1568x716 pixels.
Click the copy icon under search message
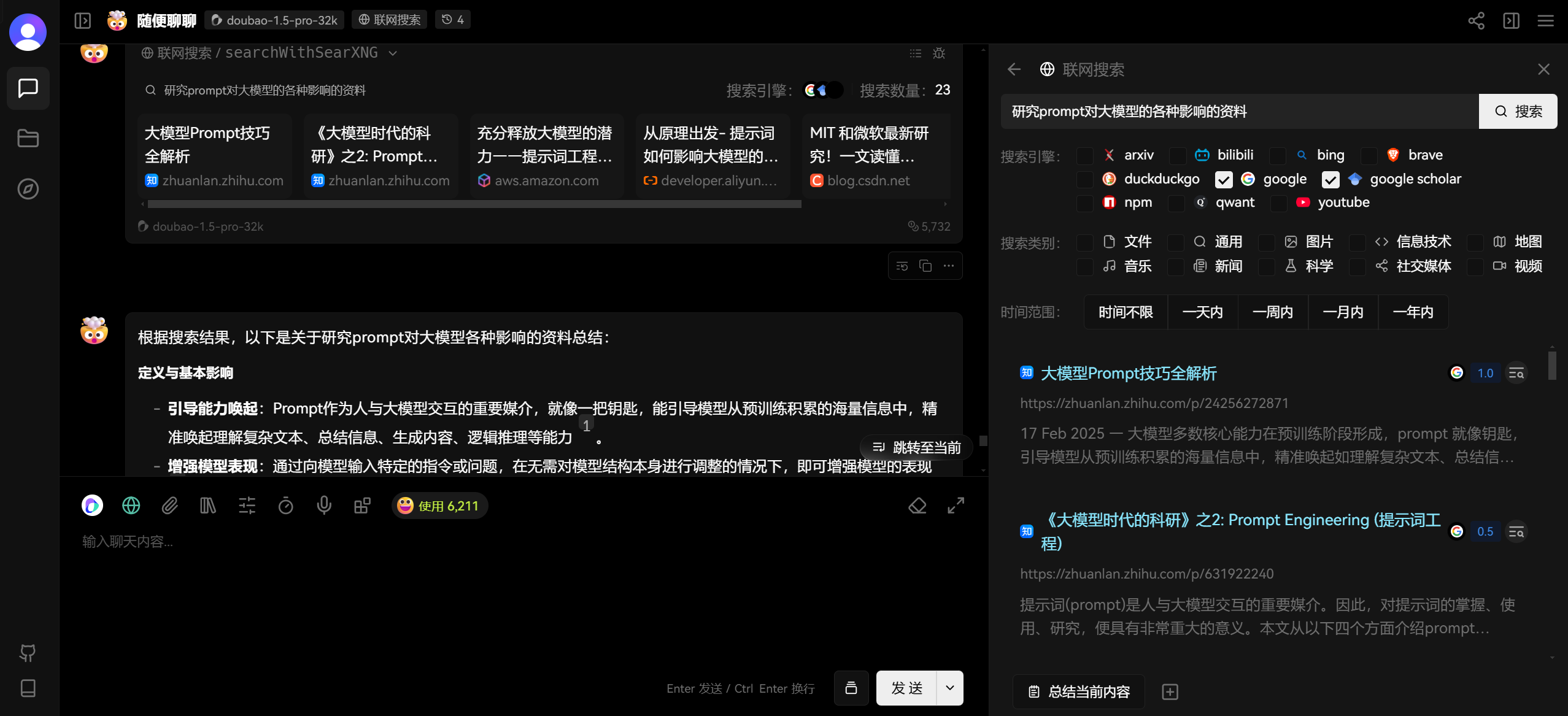(925, 266)
